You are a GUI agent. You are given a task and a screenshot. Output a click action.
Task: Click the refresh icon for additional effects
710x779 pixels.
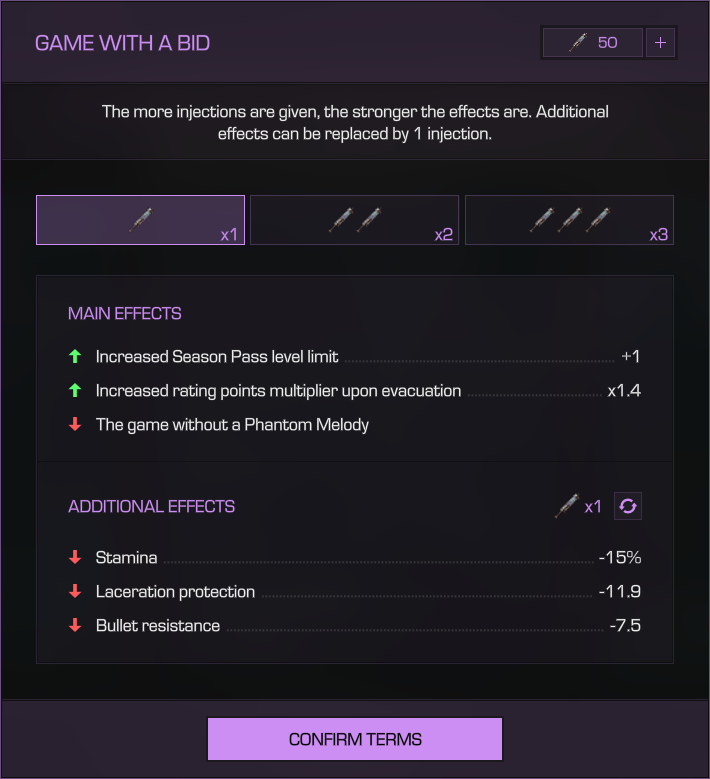point(628,506)
